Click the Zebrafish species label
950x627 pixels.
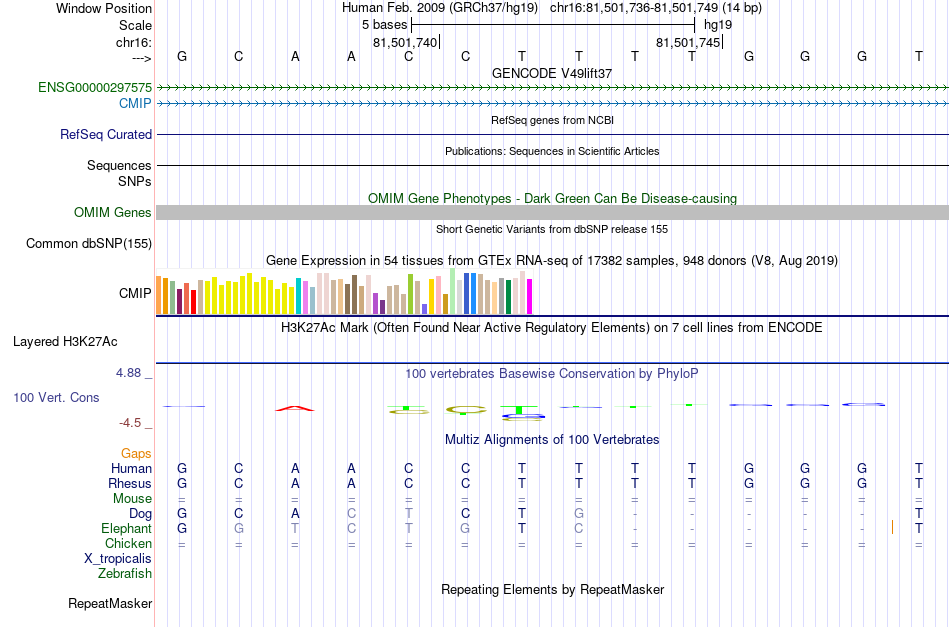pos(125,573)
